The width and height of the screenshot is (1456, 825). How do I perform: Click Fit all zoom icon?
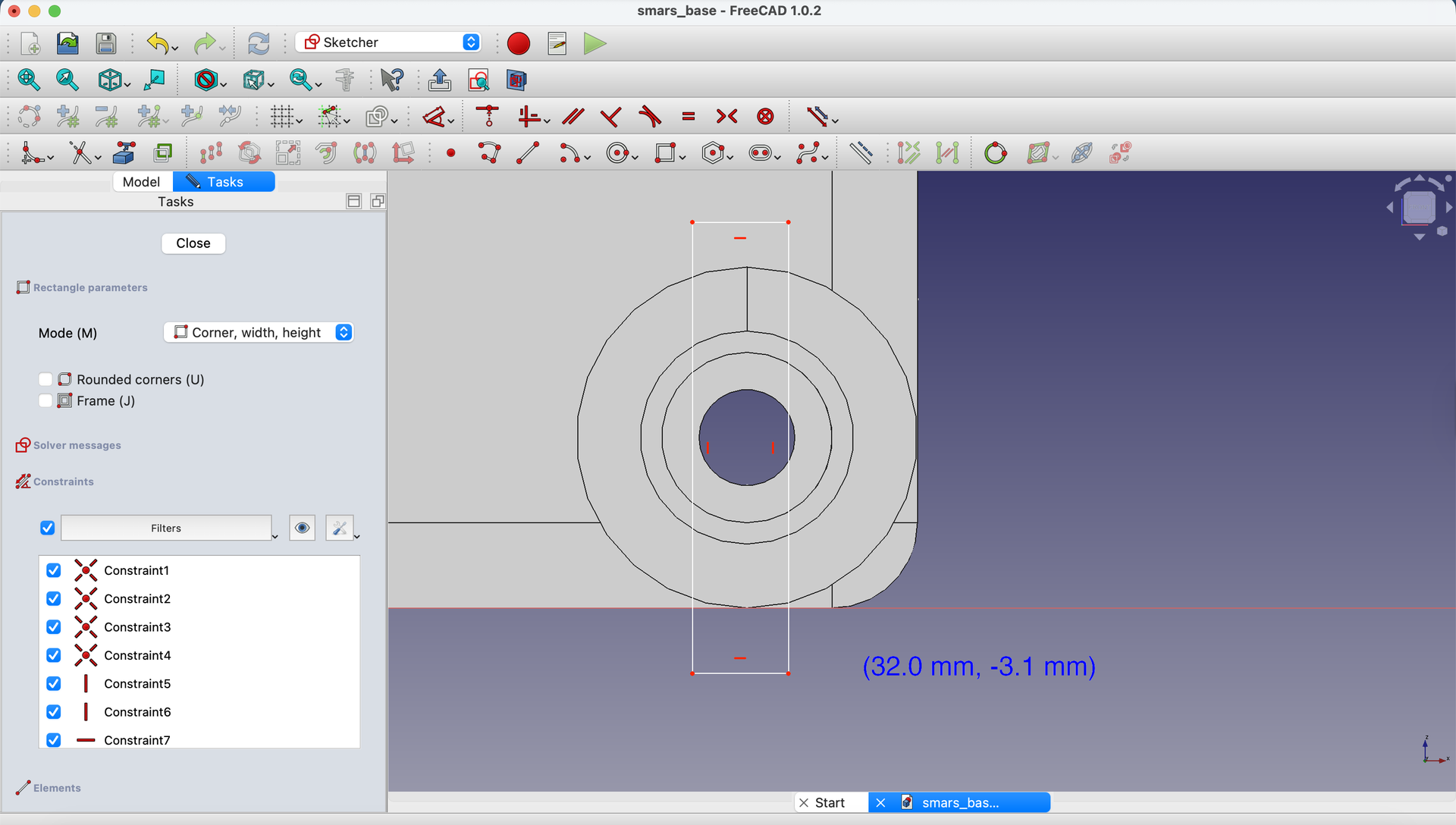[x=28, y=80]
